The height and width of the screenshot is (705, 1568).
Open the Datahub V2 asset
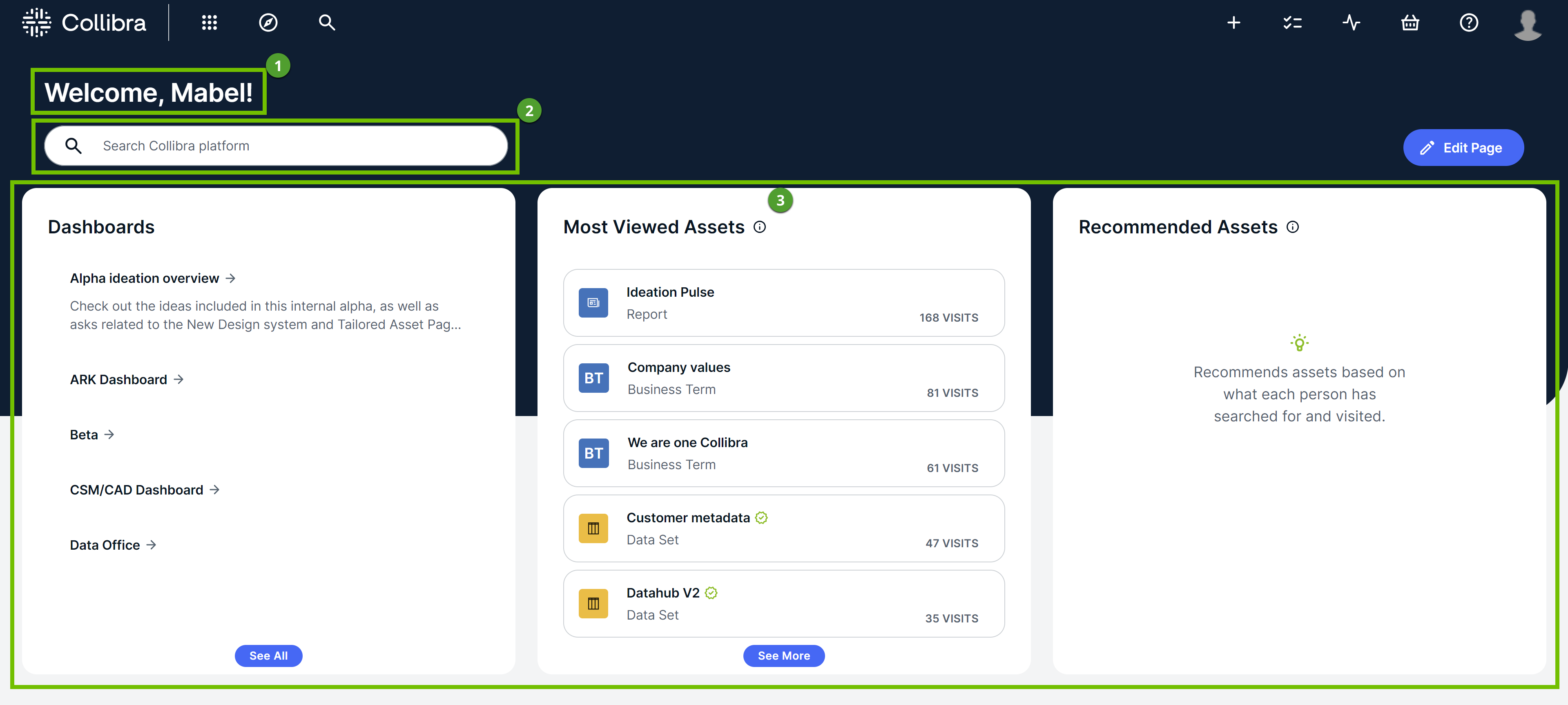(x=783, y=603)
